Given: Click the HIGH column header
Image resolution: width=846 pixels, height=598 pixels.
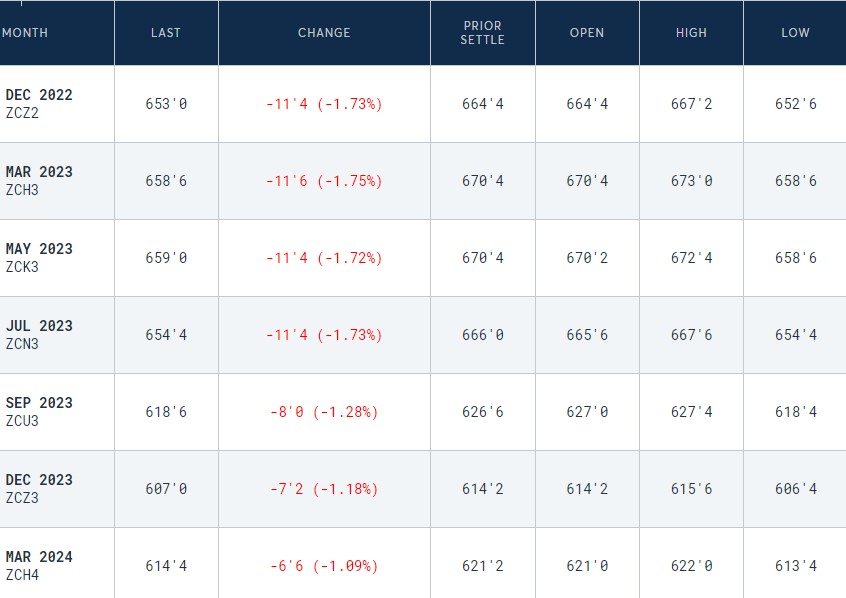Looking at the screenshot, I should coord(691,33).
